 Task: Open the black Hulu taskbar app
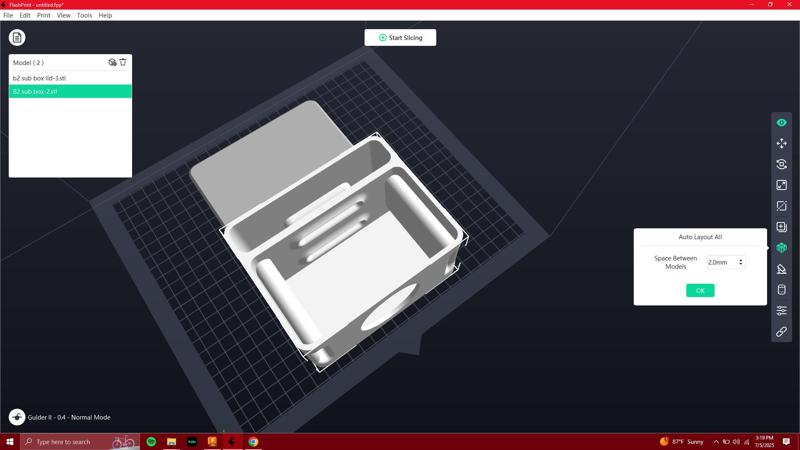coord(192,442)
